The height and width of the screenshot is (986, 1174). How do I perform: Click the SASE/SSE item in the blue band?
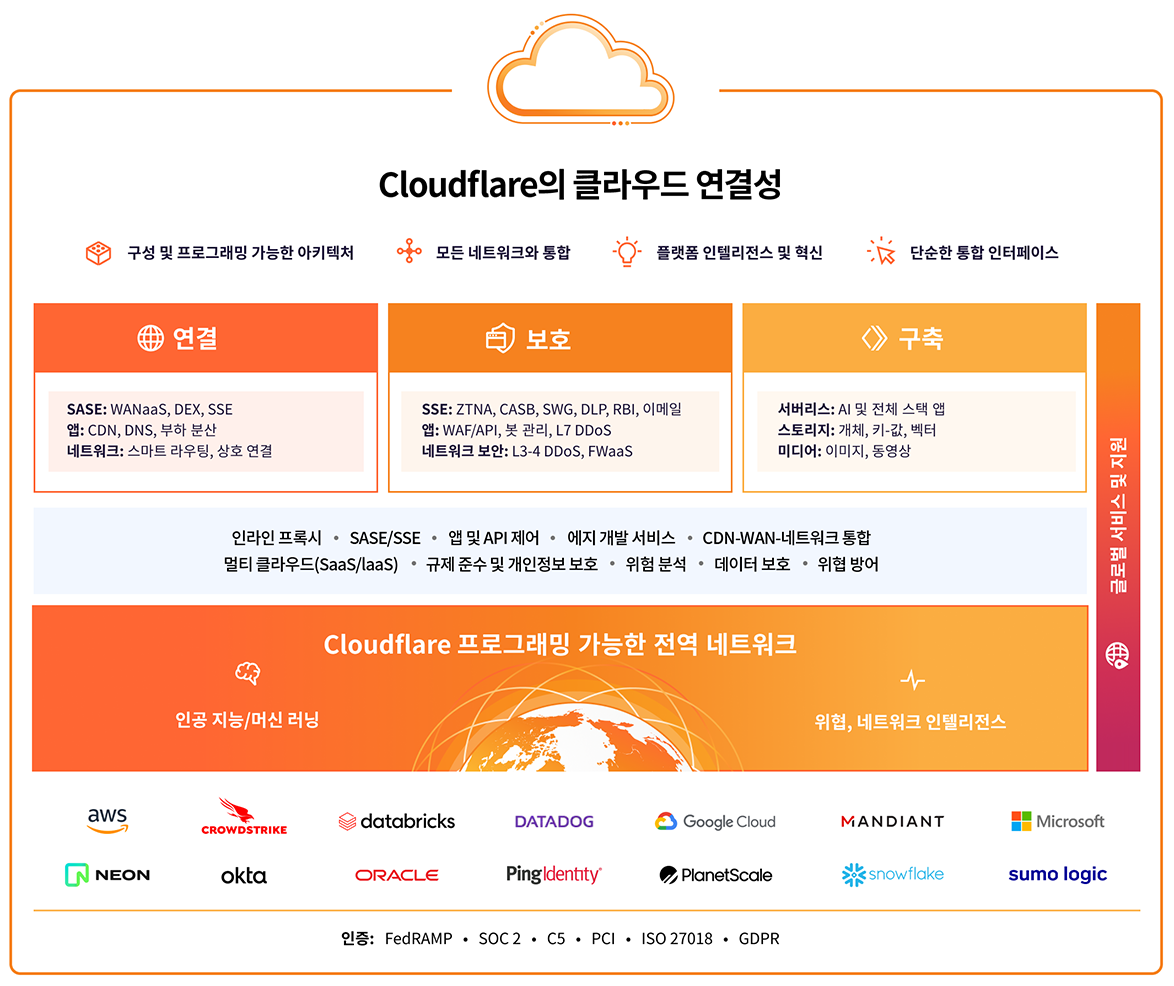[385, 538]
